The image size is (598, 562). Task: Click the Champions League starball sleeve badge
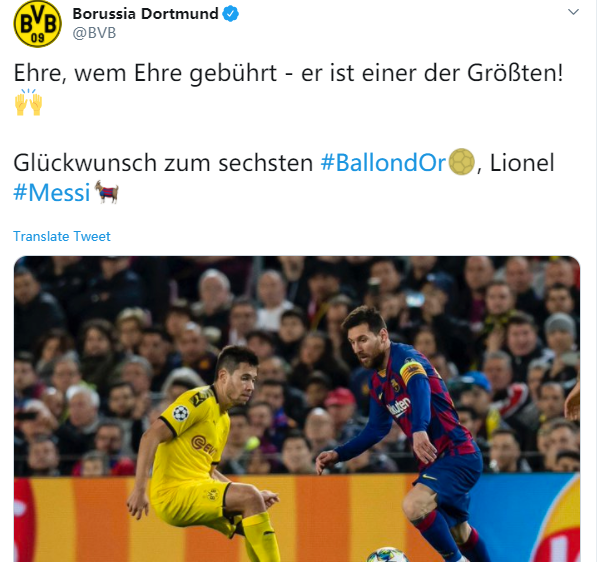pos(180,413)
